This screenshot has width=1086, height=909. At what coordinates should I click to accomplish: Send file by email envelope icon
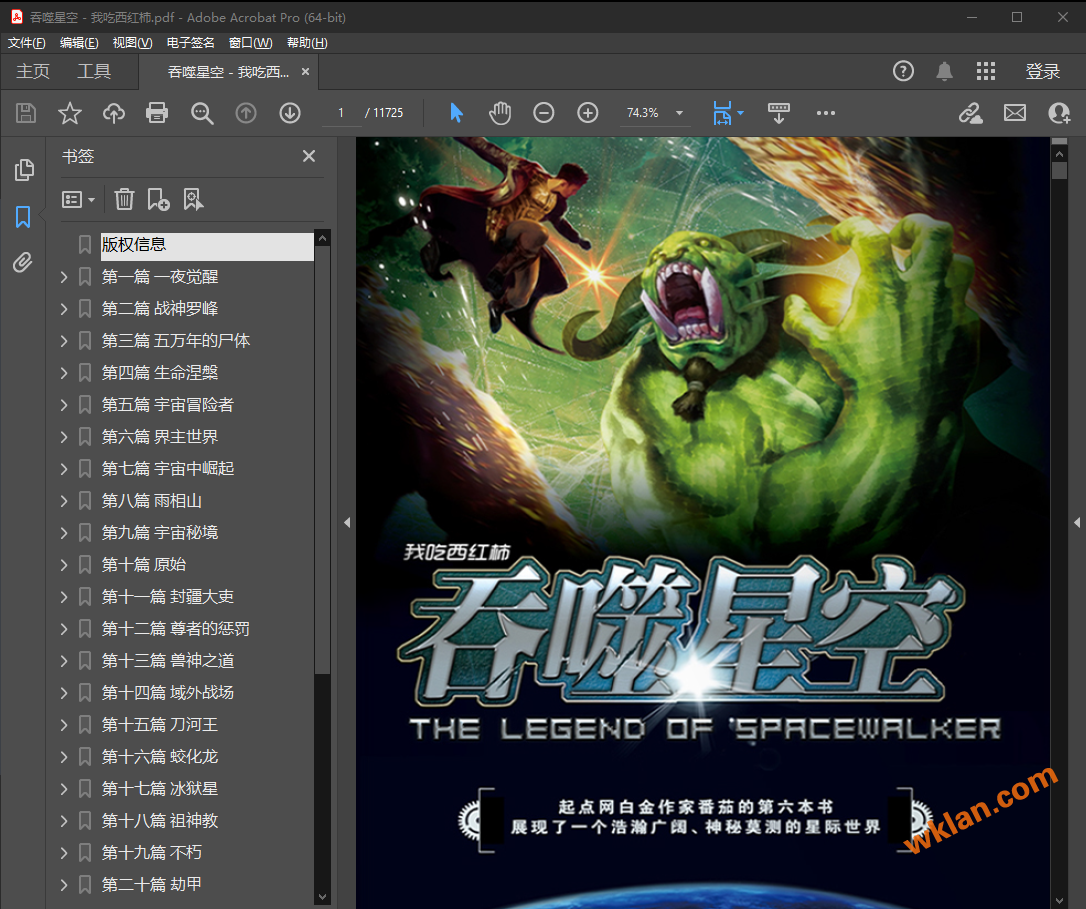tap(1015, 113)
